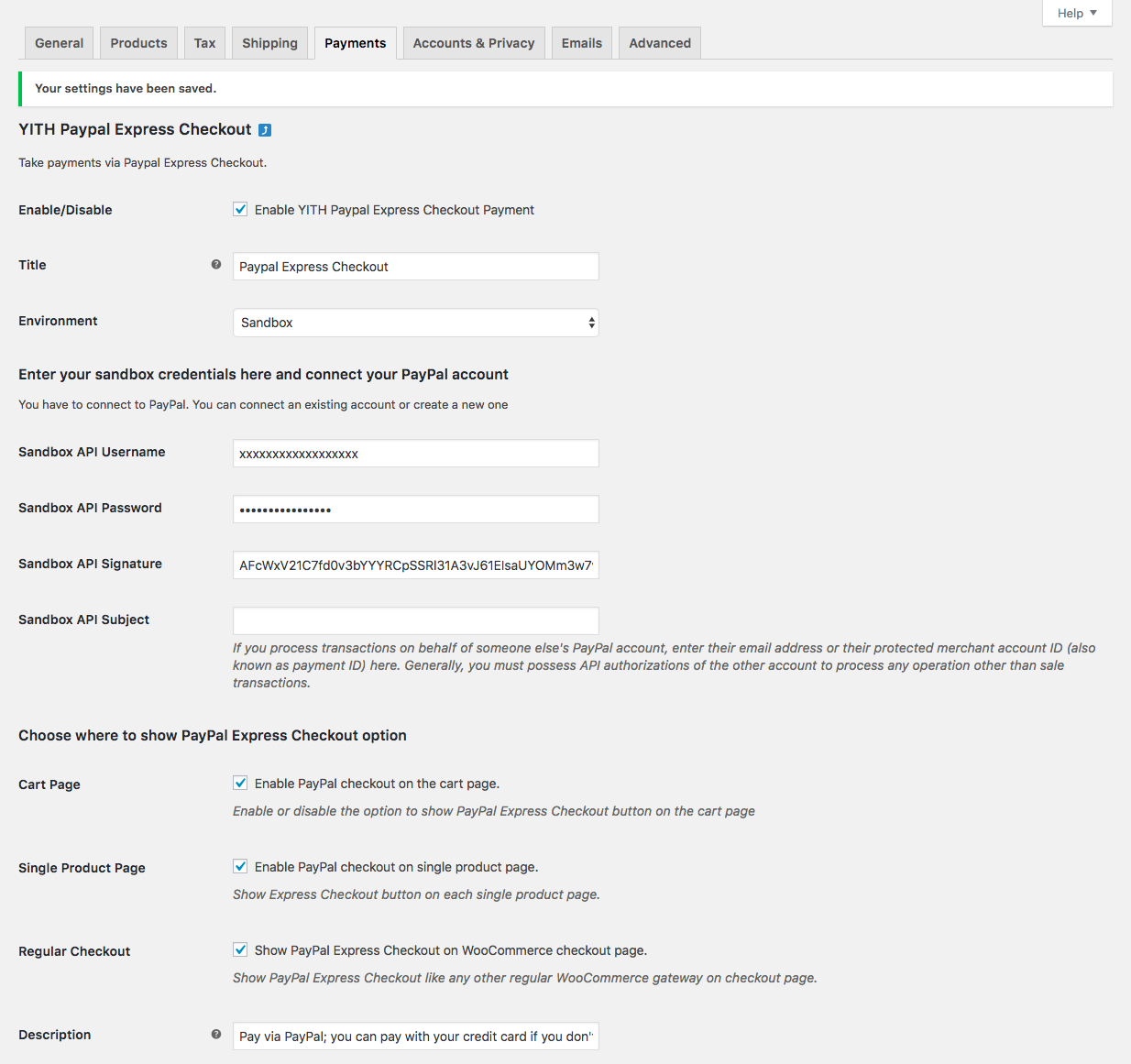Click into the Sandbox API Password field
The height and width of the screenshot is (1064, 1131).
pos(415,510)
